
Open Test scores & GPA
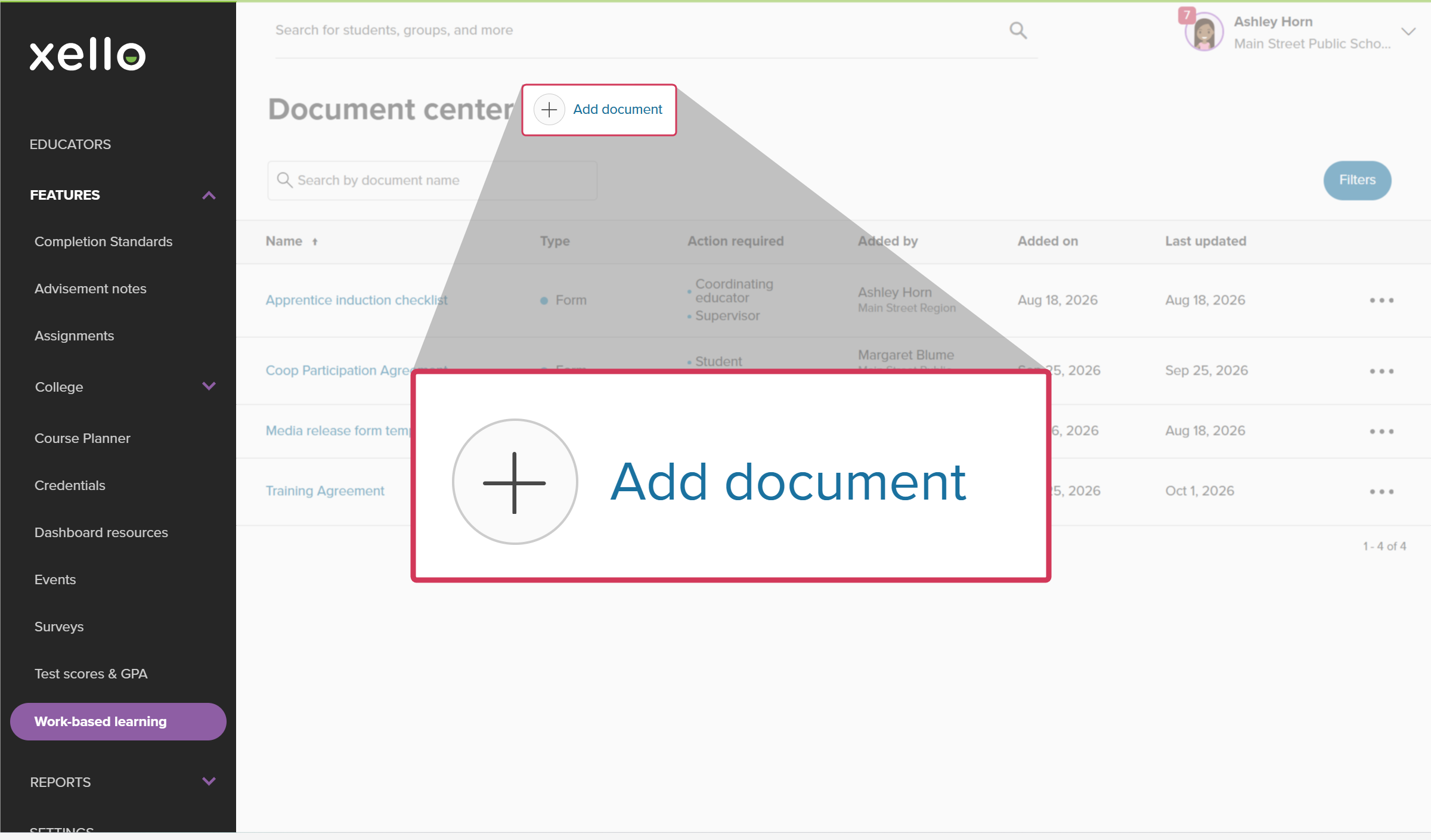pyautogui.click(x=91, y=674)
